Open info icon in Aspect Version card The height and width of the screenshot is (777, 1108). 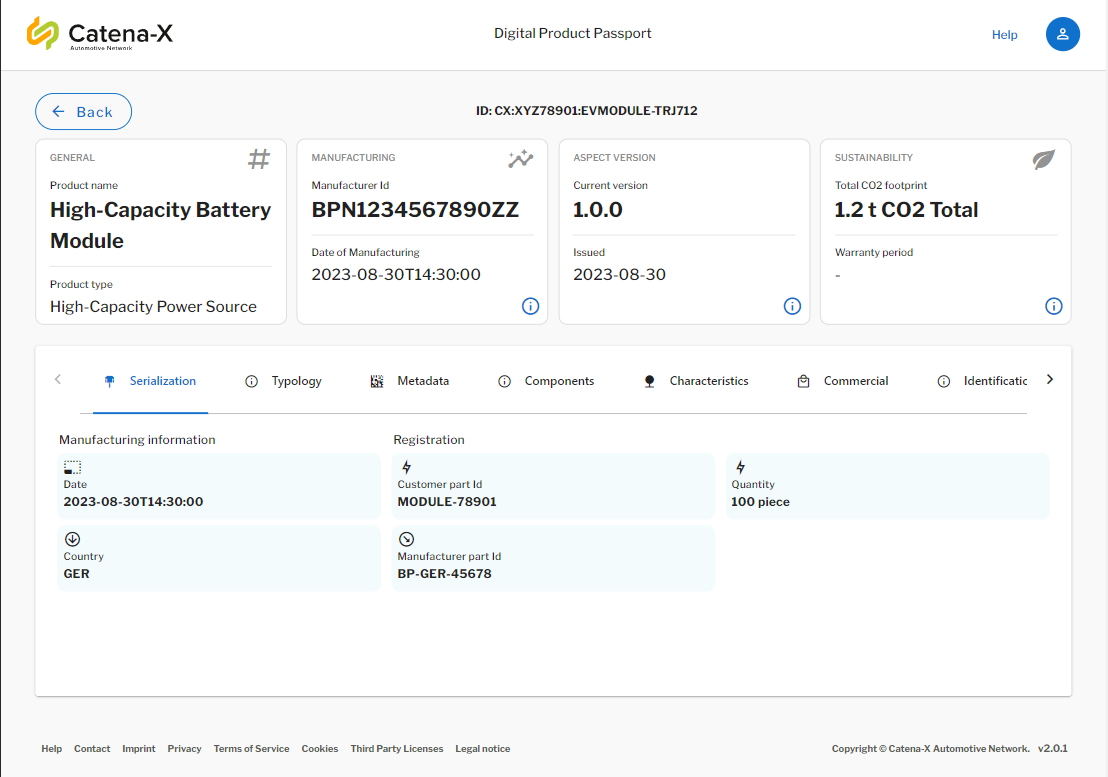click(x=792, y=306)
